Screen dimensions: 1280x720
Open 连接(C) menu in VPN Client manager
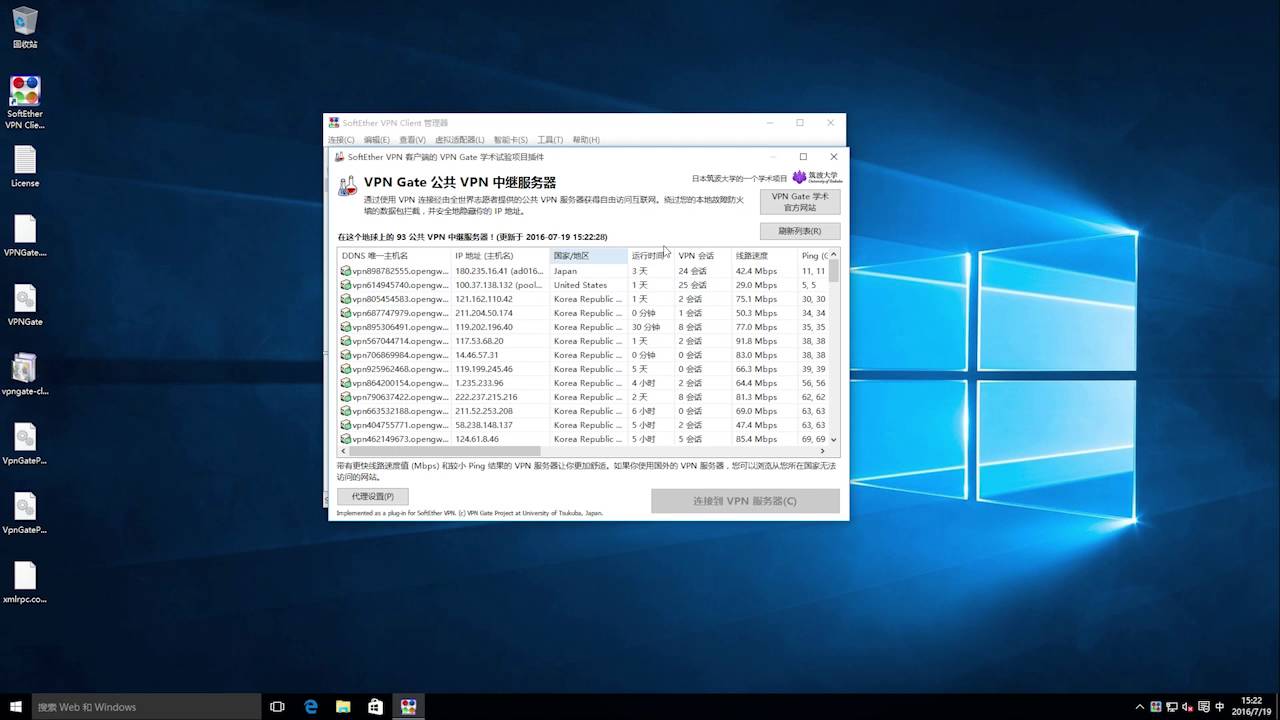pyautogui.click(x=341, y=140)
